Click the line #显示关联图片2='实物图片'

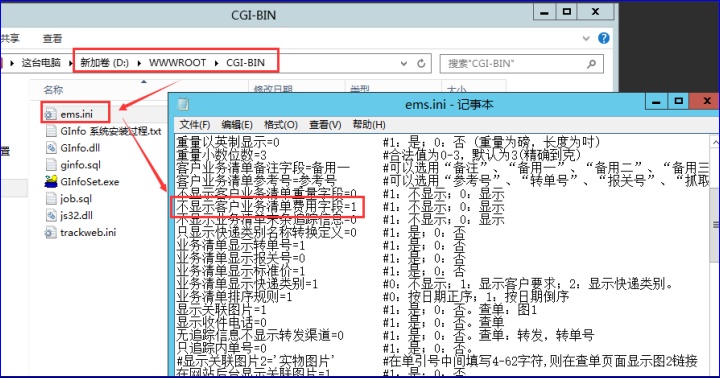(x=255, y=361)
